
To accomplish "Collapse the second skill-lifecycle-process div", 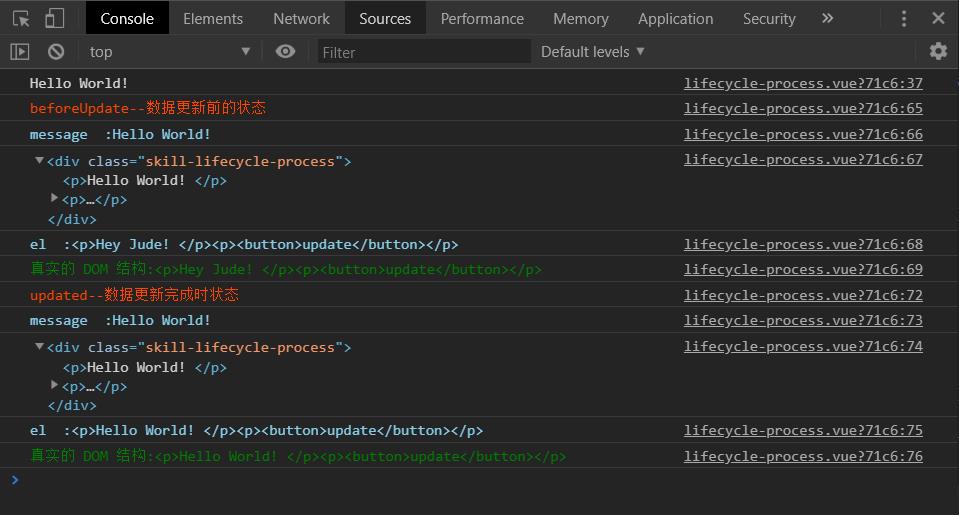I will click(39, 347).
